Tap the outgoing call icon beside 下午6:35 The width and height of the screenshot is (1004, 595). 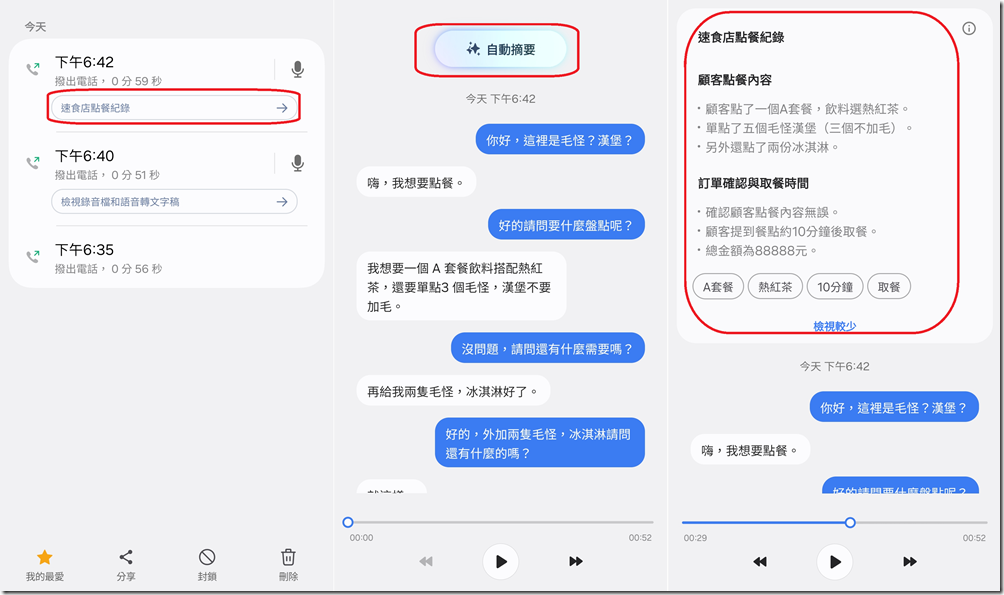(33, 256)
